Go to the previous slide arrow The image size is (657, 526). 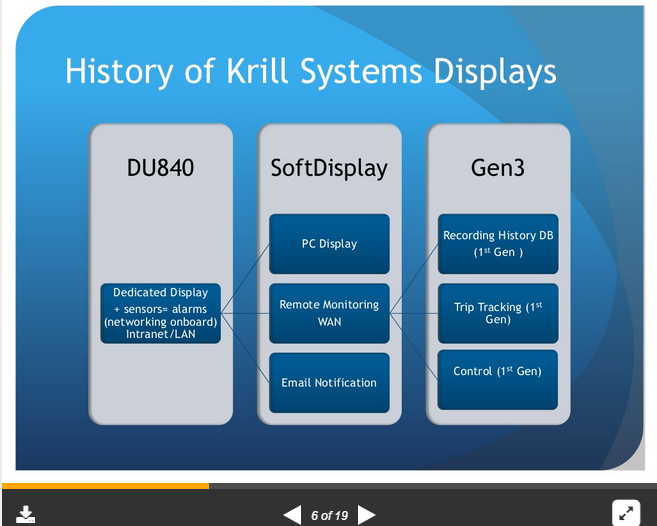pos(292,515)
